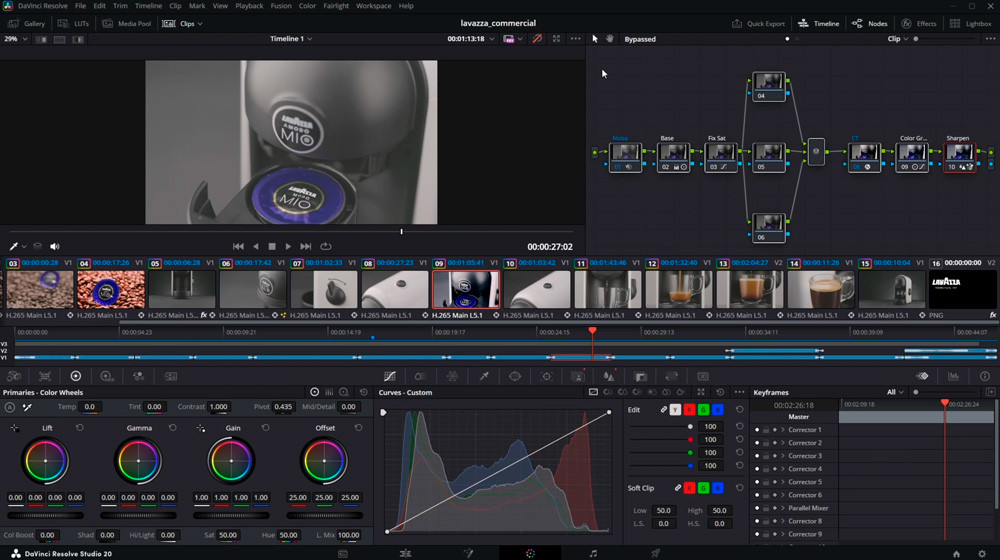Screen dimensions: 1000x560
Task: Open the File menu
Action: (x=80, y=6)
